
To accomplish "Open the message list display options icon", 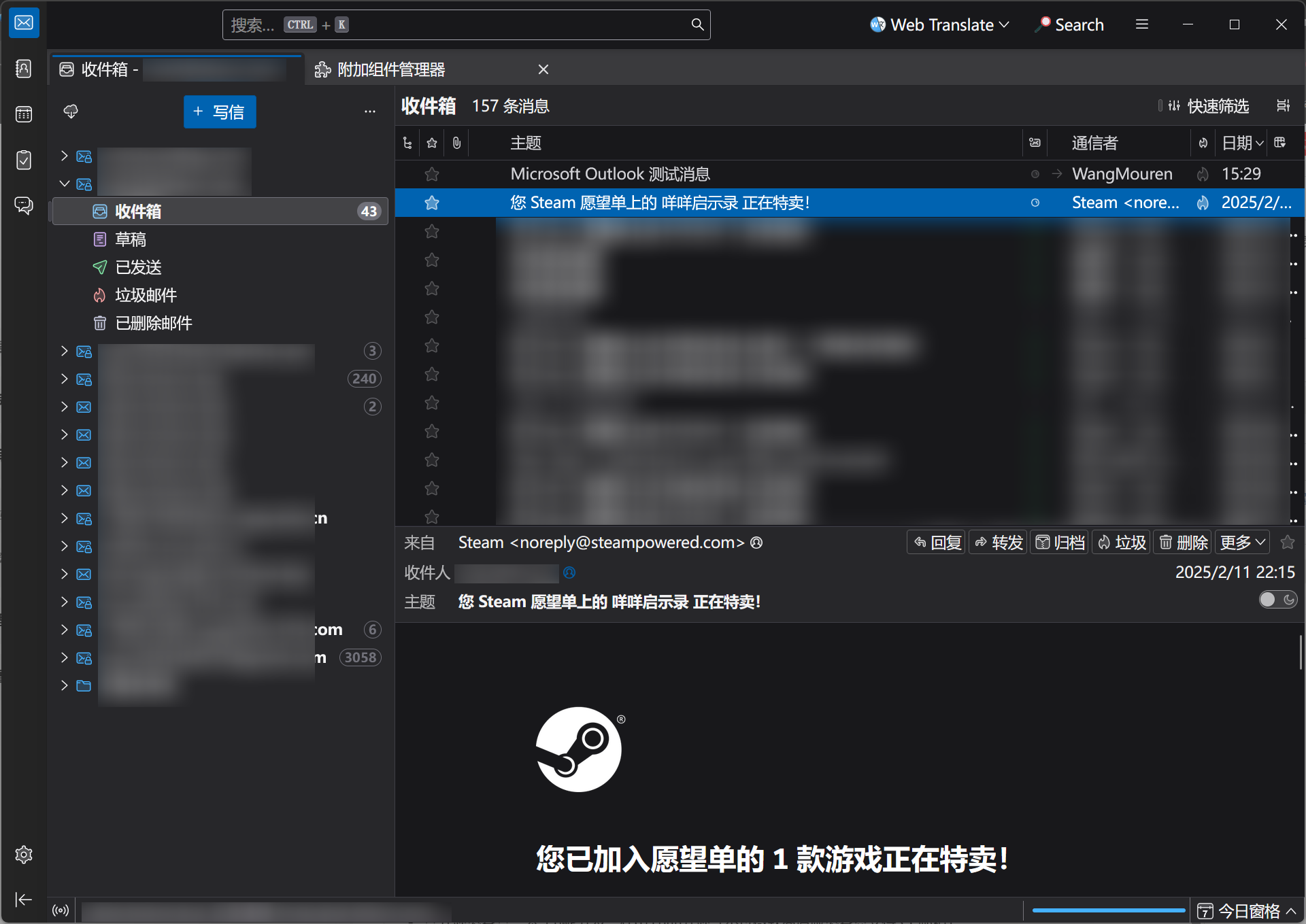I will 1283,106.
